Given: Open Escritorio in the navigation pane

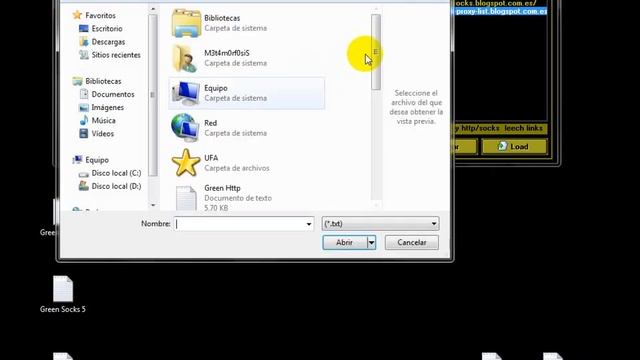Looking at the screenshot, I should pos(107,29).
